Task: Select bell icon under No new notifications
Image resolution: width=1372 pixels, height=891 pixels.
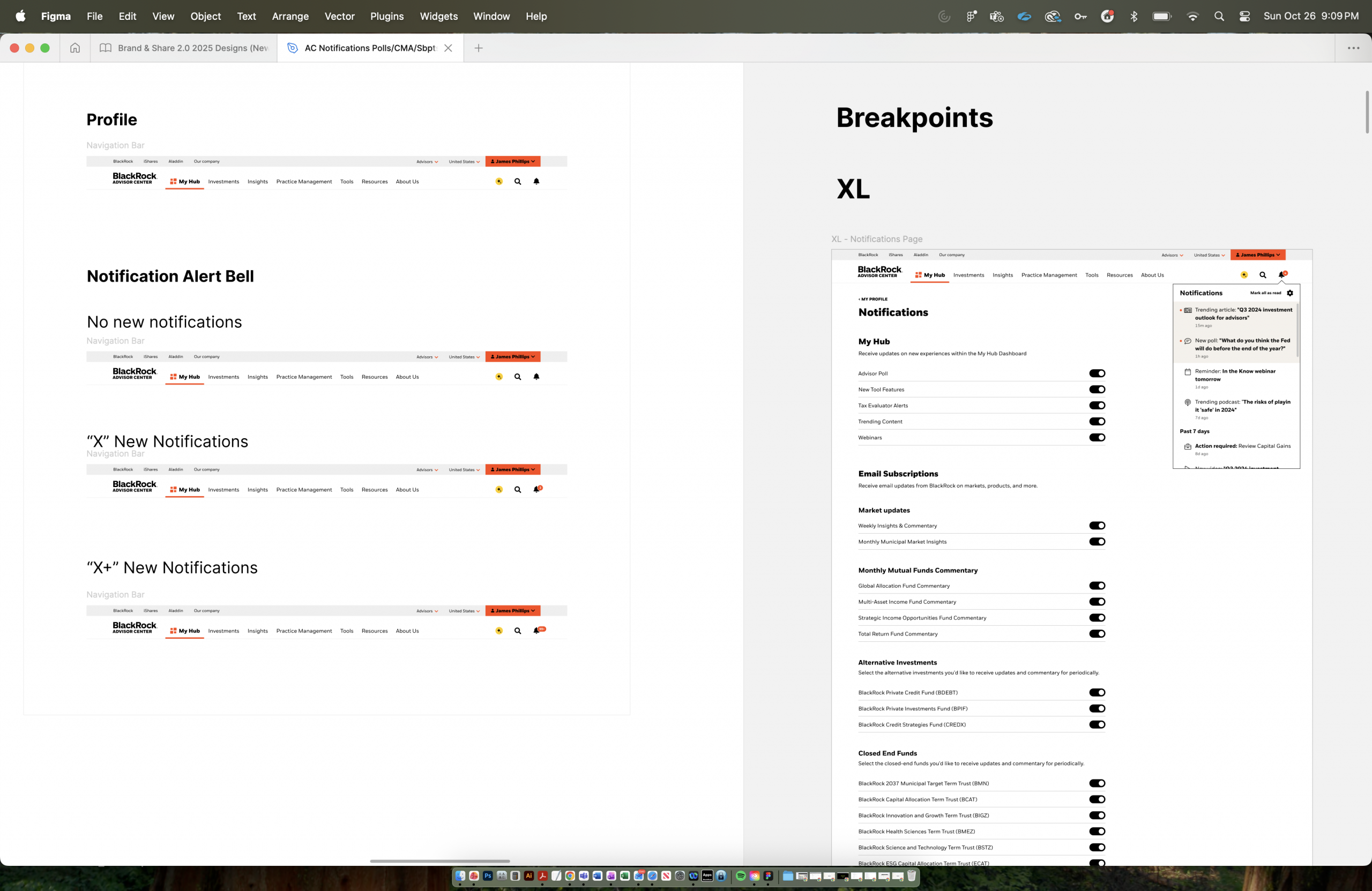Action: click(536, 376)
